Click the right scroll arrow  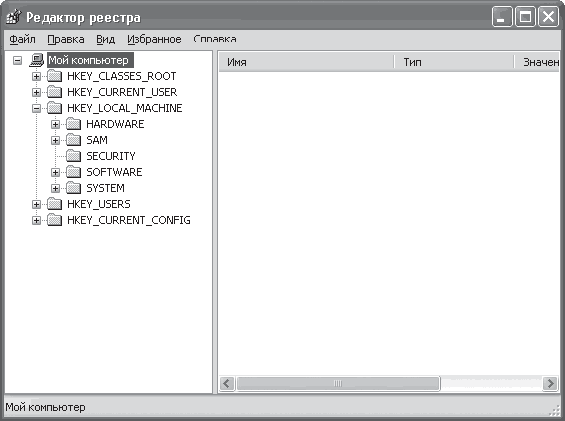550,383
